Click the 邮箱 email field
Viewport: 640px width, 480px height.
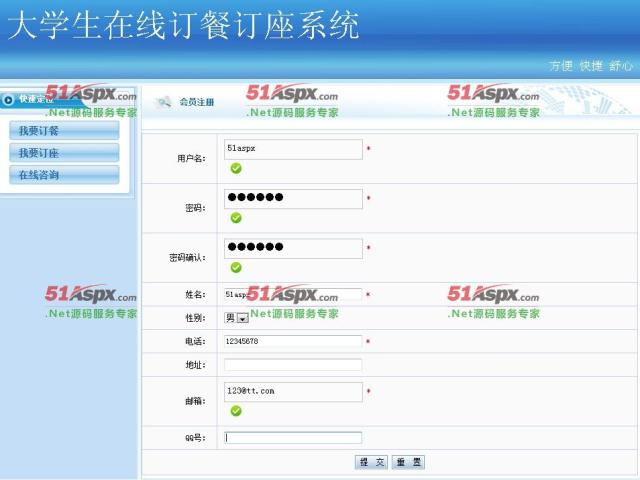pyautogui.click(x=293, y=392)
